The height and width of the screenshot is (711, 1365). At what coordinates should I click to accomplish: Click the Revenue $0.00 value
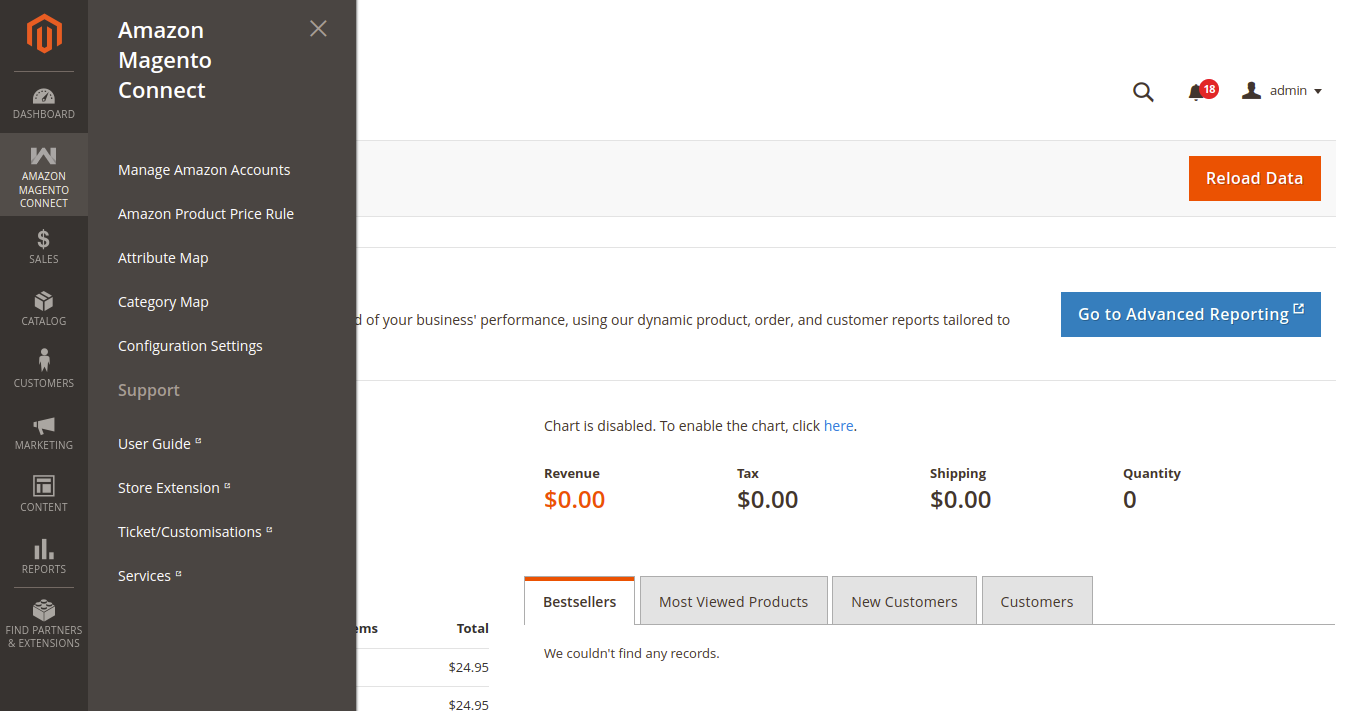(574, 500)
